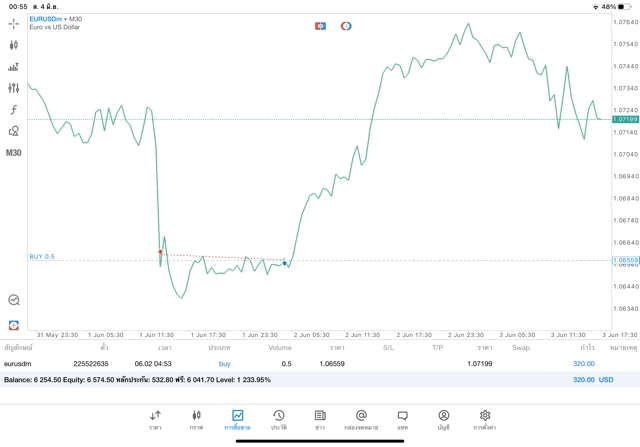Image resolution: width=640 pixels, height=447 pixels.
Task: Open the function (f) indicators icon
Action: click(x=14, y=110)
